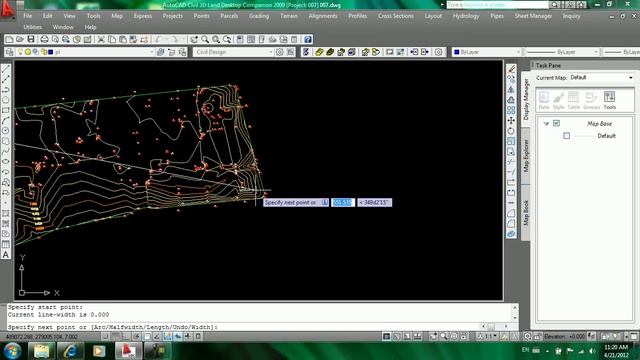
Task: Select the Multiline Text A tool
Action: [x=6, y=255]
